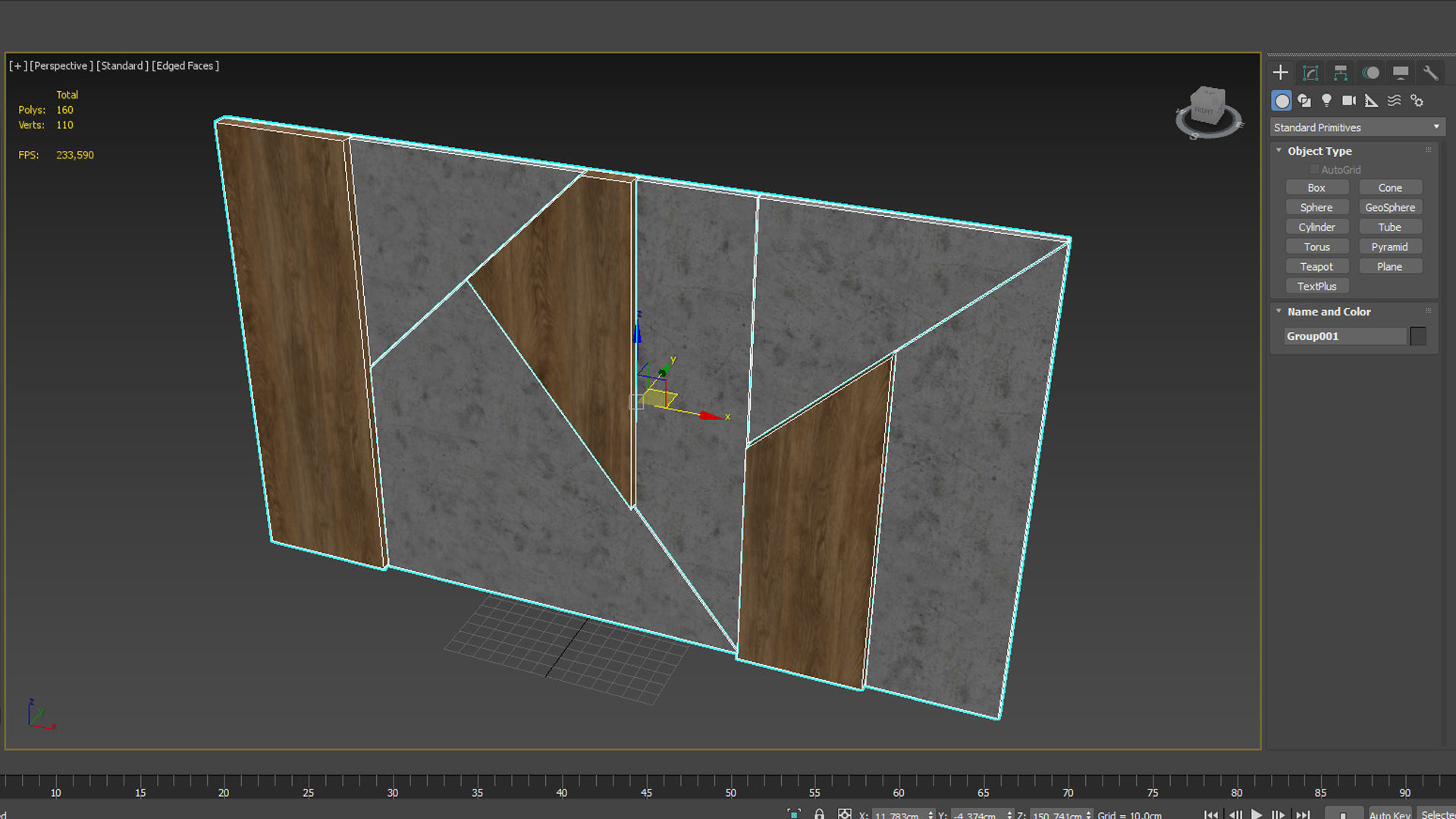Select the Space Warps waves icon
This screenshot has height=819, width=1456.
pos(1394,101)
